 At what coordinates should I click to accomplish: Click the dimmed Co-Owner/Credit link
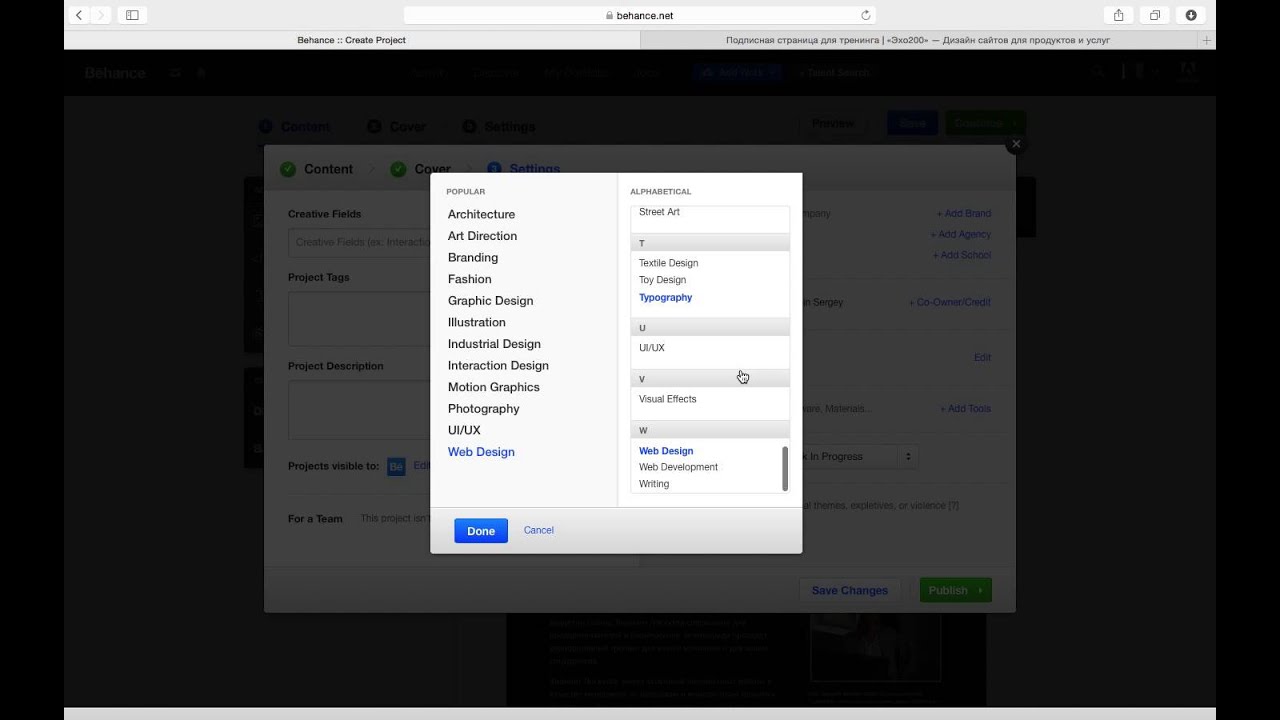[950, 302]
